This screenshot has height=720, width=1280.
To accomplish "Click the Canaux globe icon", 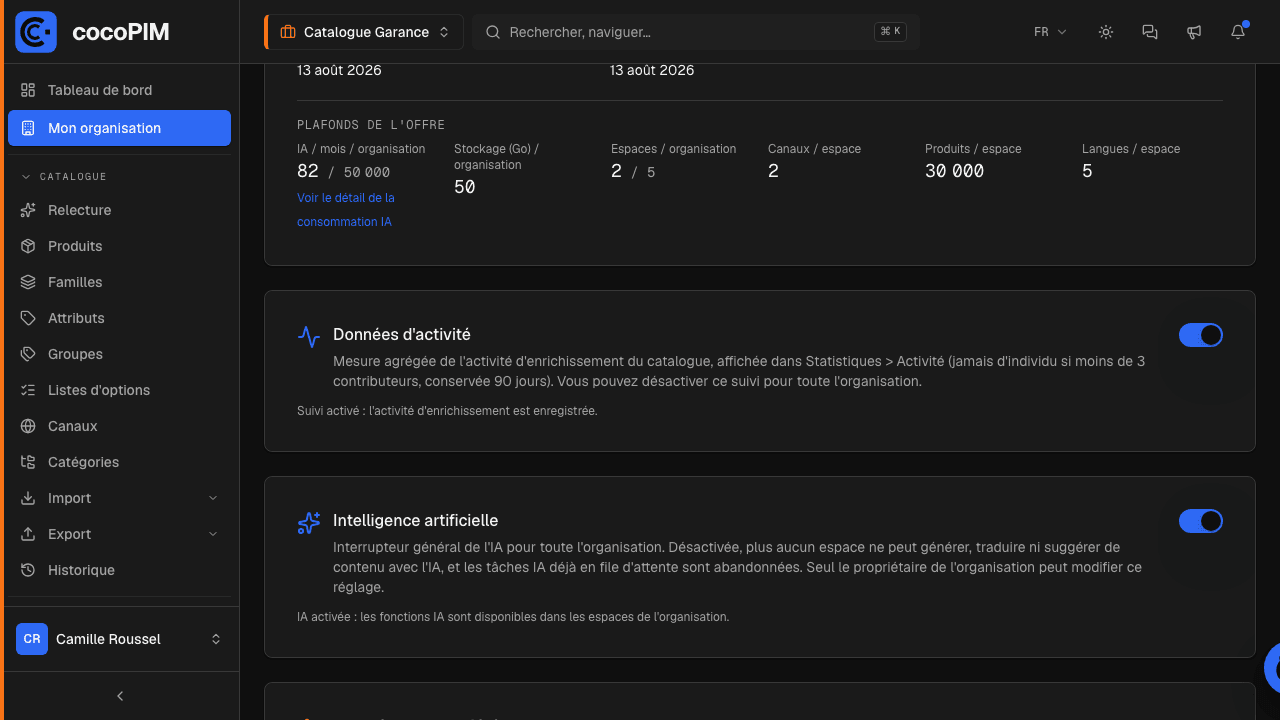I will click(x=28, y=426).
